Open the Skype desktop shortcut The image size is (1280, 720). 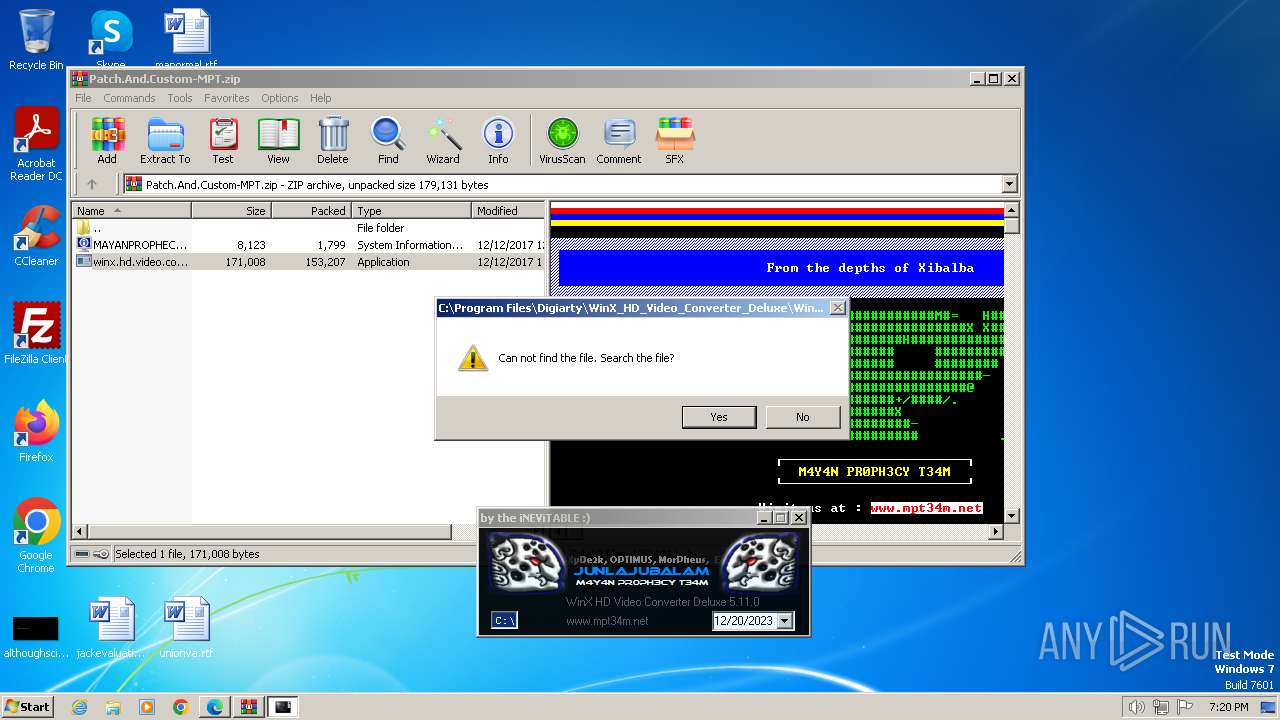[x=111, y=40]
